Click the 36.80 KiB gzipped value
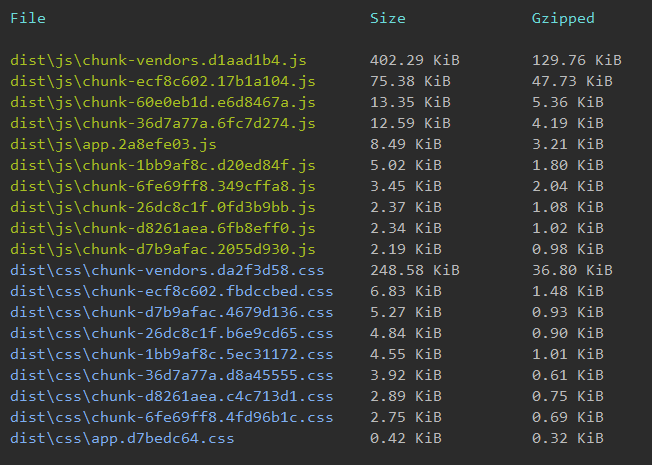This screenshot has width=652, height=465. tap(572, 270)
